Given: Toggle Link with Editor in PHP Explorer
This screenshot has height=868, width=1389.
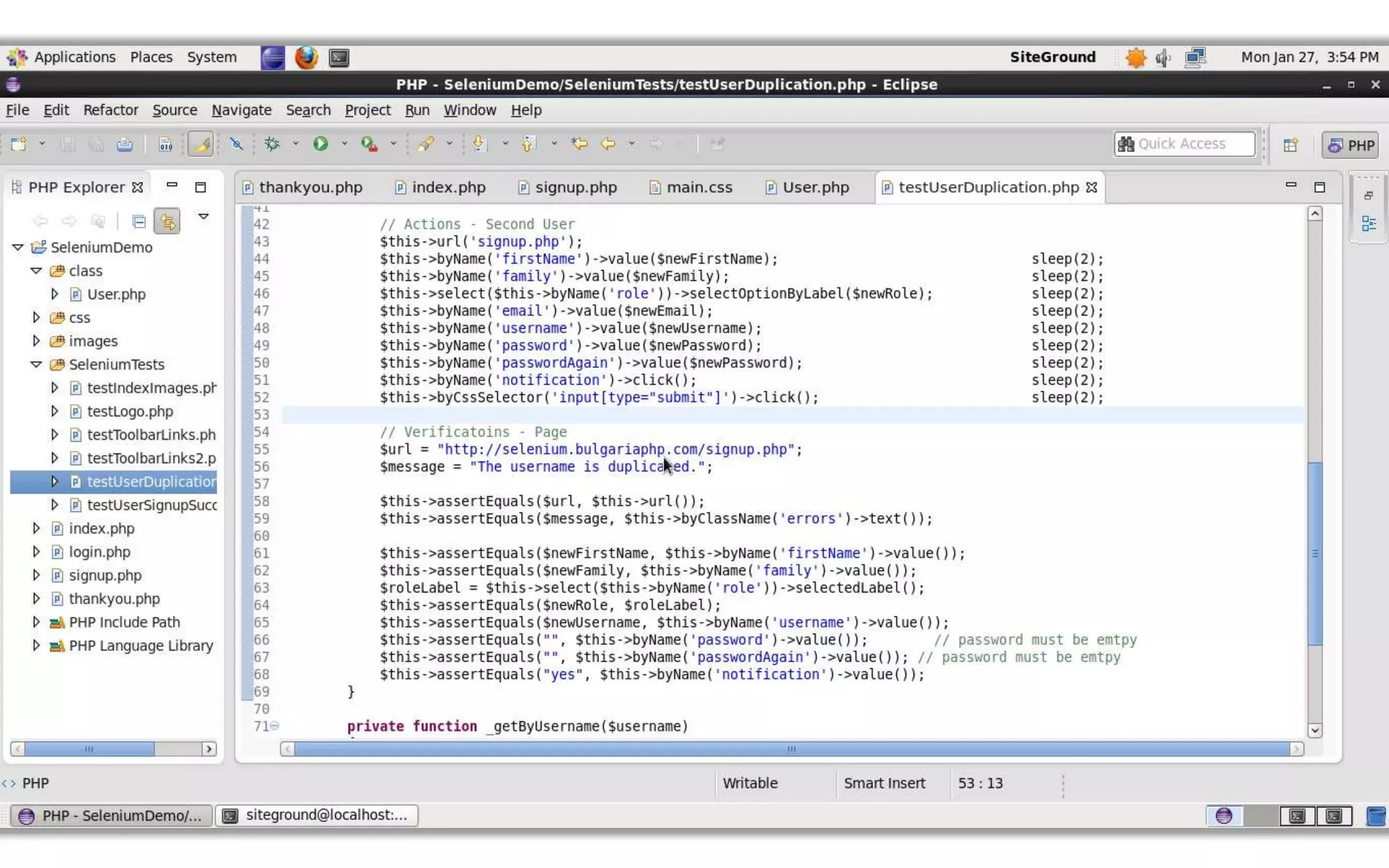Looking at the screenshot, I should point(167,221).
